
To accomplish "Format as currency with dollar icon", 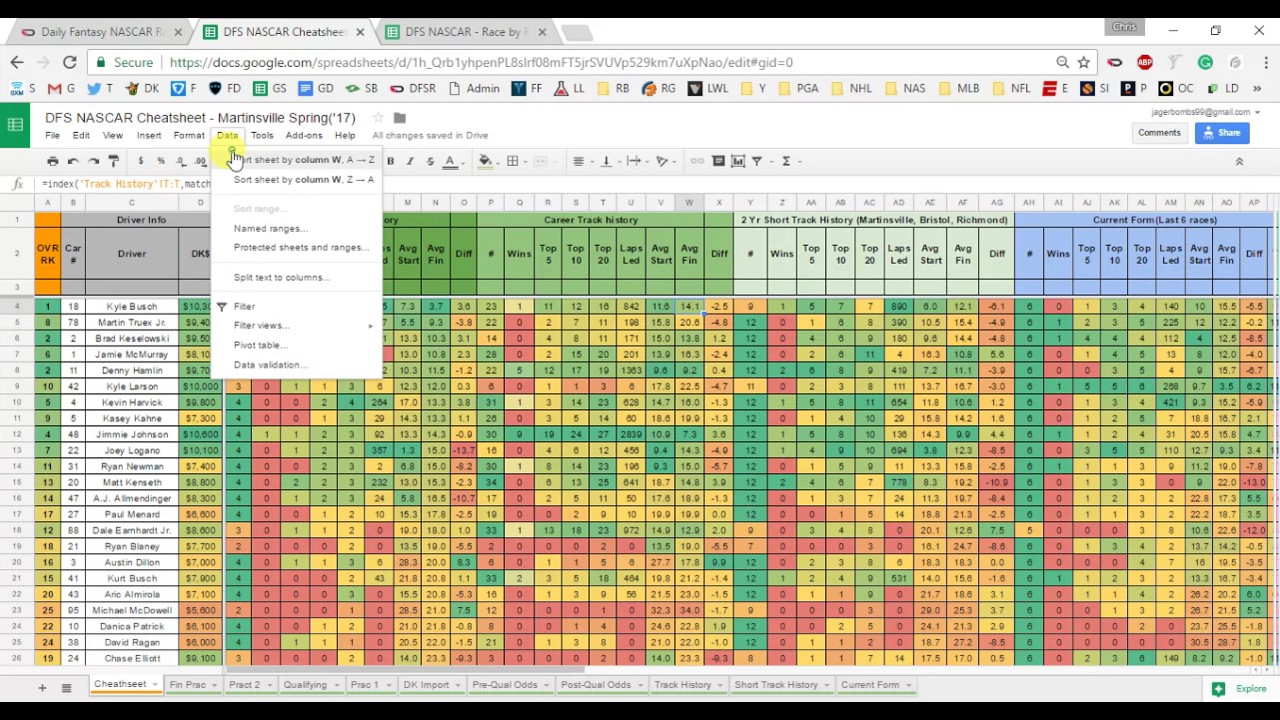I will (x=141, y=161).
